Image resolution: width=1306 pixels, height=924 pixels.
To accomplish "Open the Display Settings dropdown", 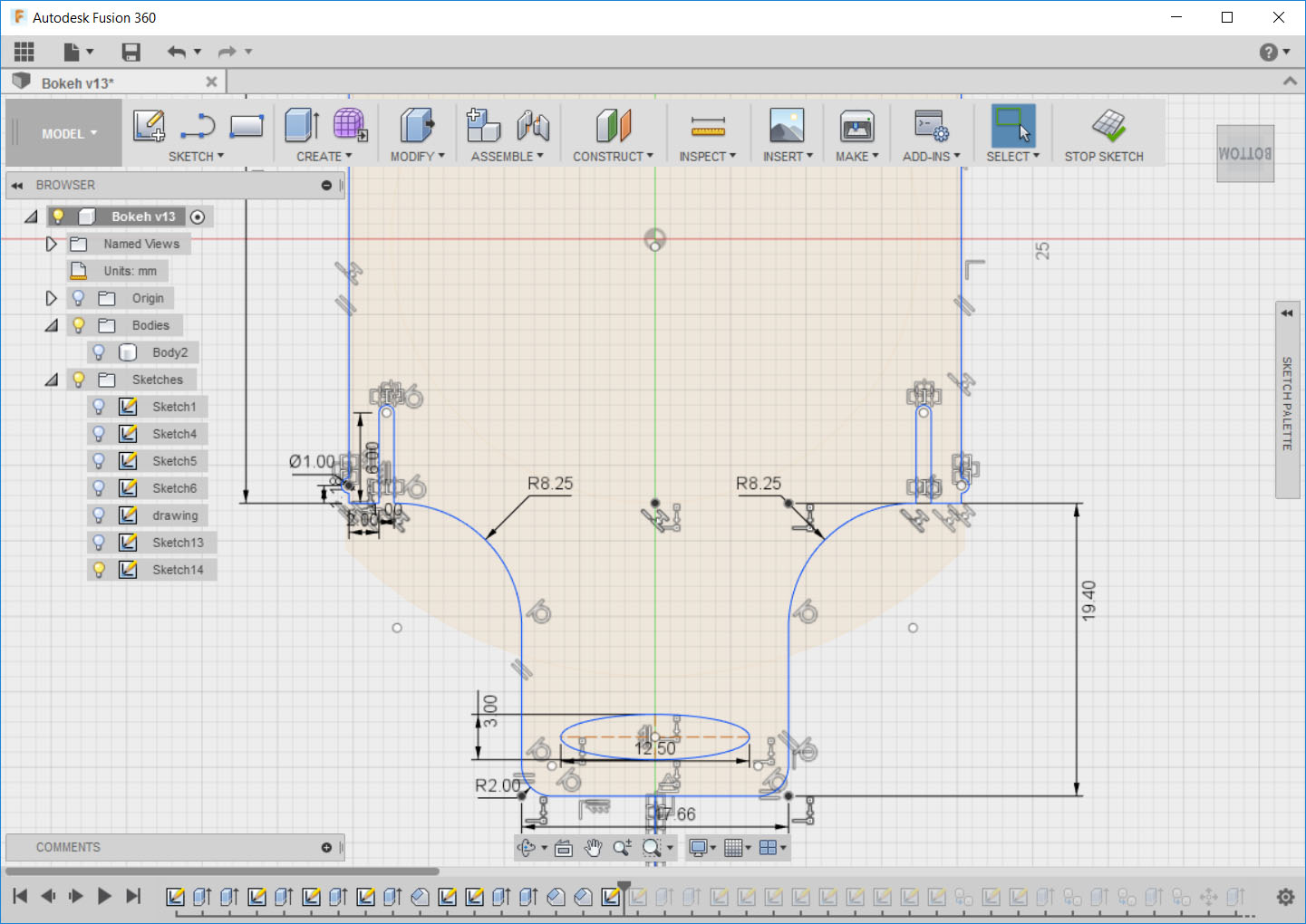I will click(x=702, y=848).
